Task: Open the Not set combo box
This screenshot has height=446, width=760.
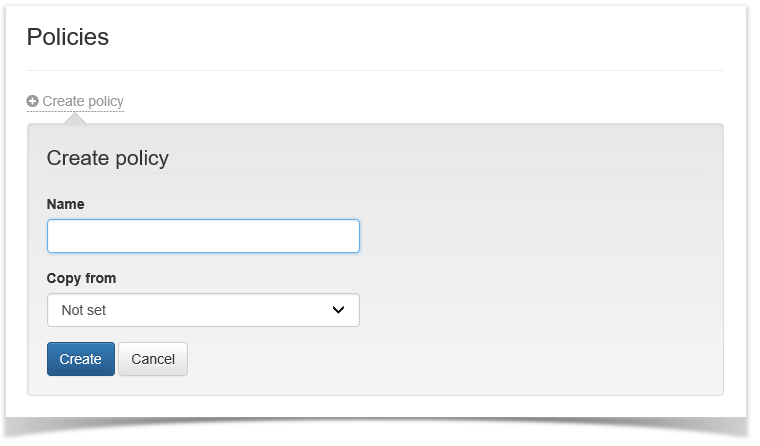Action: click(x=203, y=310)
